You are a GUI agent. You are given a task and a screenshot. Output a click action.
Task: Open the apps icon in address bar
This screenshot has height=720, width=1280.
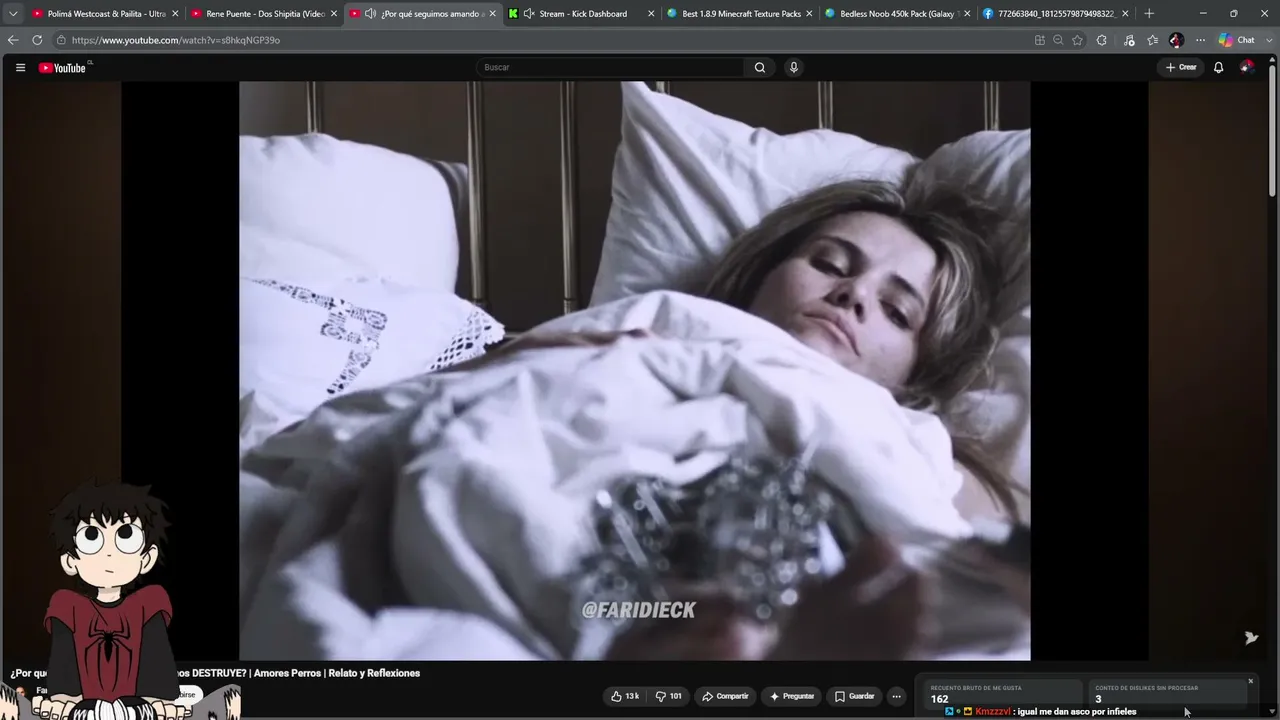click(x=1039, y=40)
